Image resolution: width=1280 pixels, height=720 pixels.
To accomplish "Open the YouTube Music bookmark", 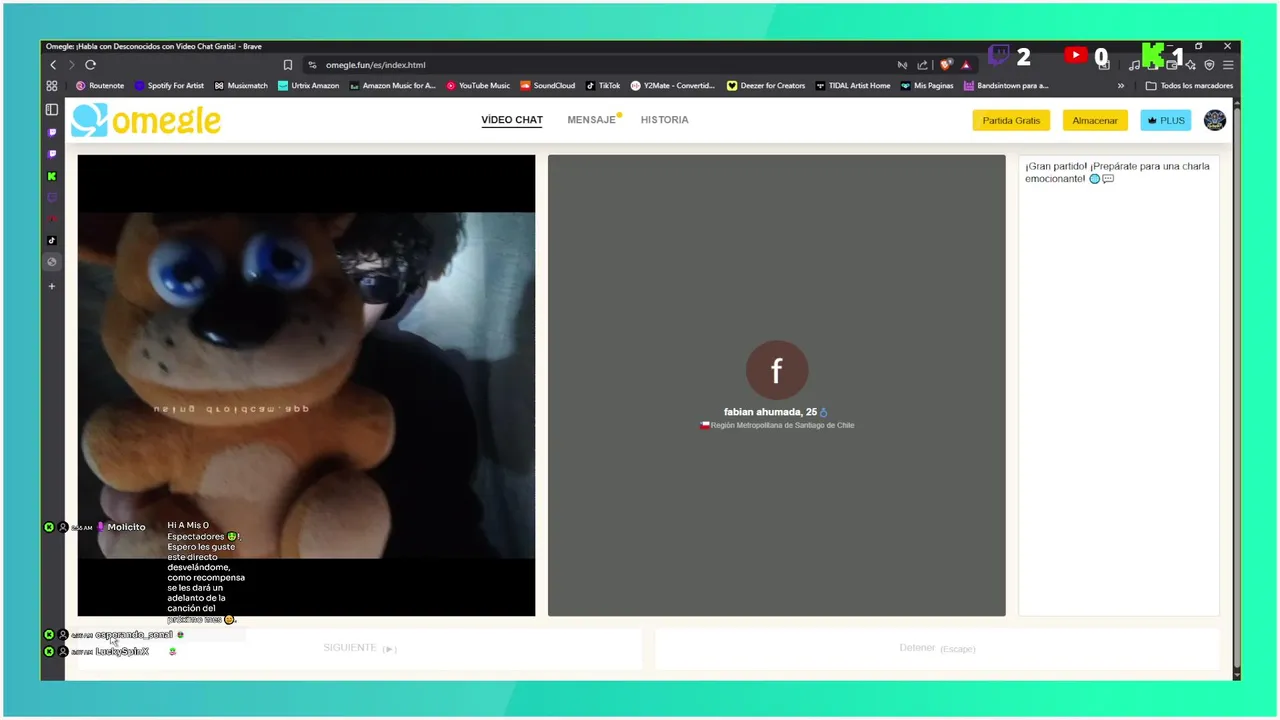I will 478,86.
